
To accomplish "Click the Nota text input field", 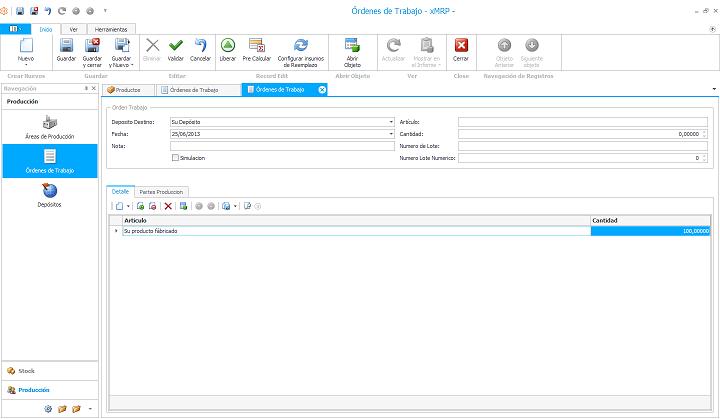I will pos(282,146).
